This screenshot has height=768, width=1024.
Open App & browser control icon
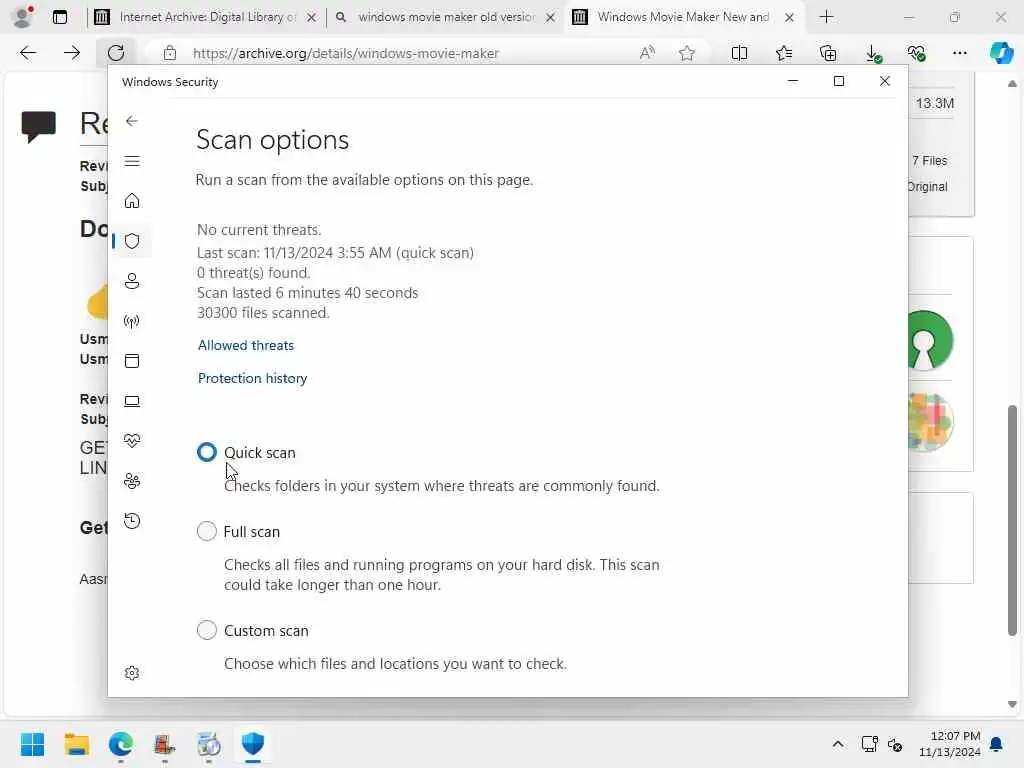pyautogui.click(x=132, y=360)
